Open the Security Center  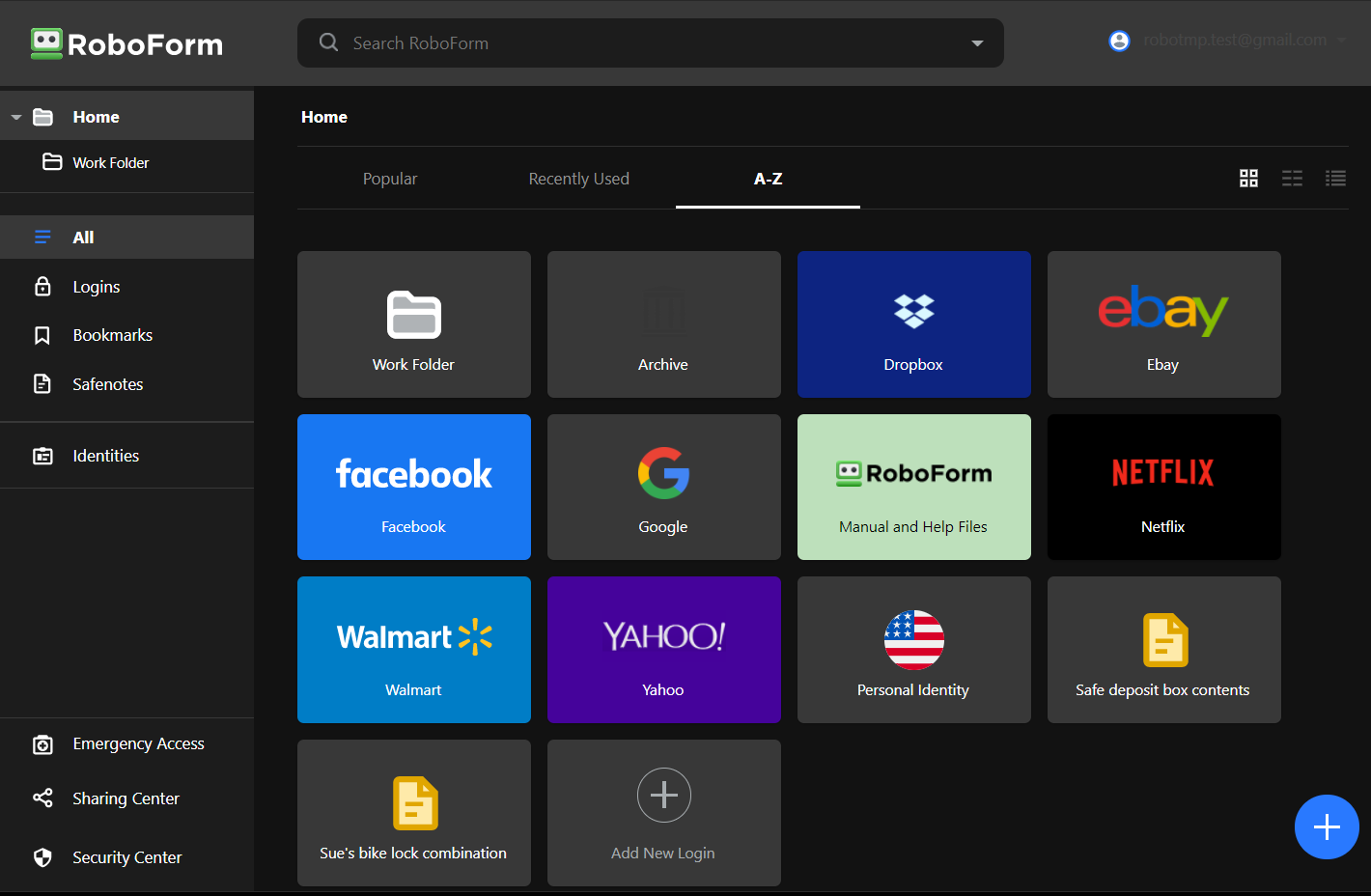126,856
